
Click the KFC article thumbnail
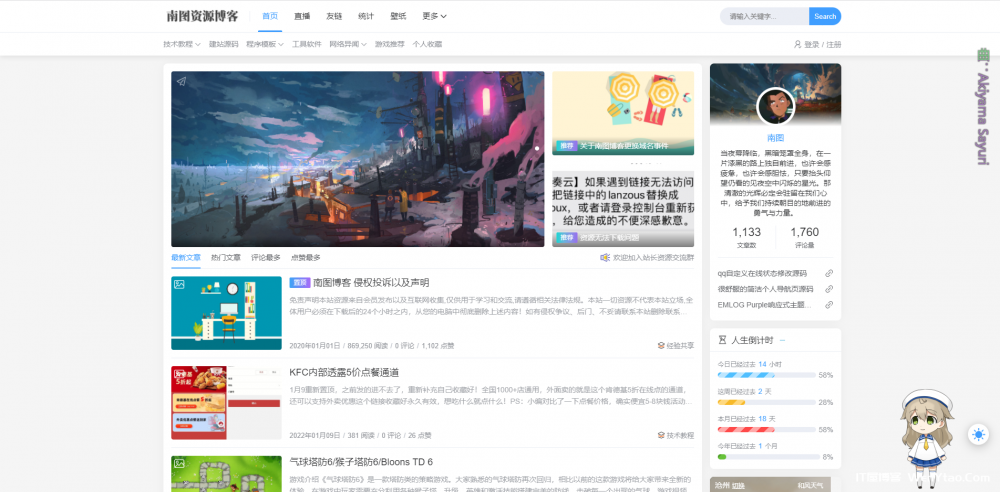226,403
